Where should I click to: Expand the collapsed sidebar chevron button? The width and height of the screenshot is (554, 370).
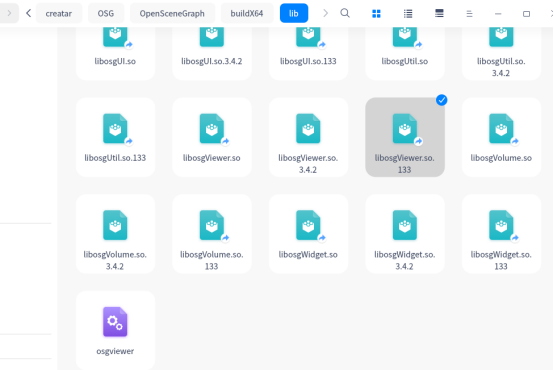coord(9,13)
